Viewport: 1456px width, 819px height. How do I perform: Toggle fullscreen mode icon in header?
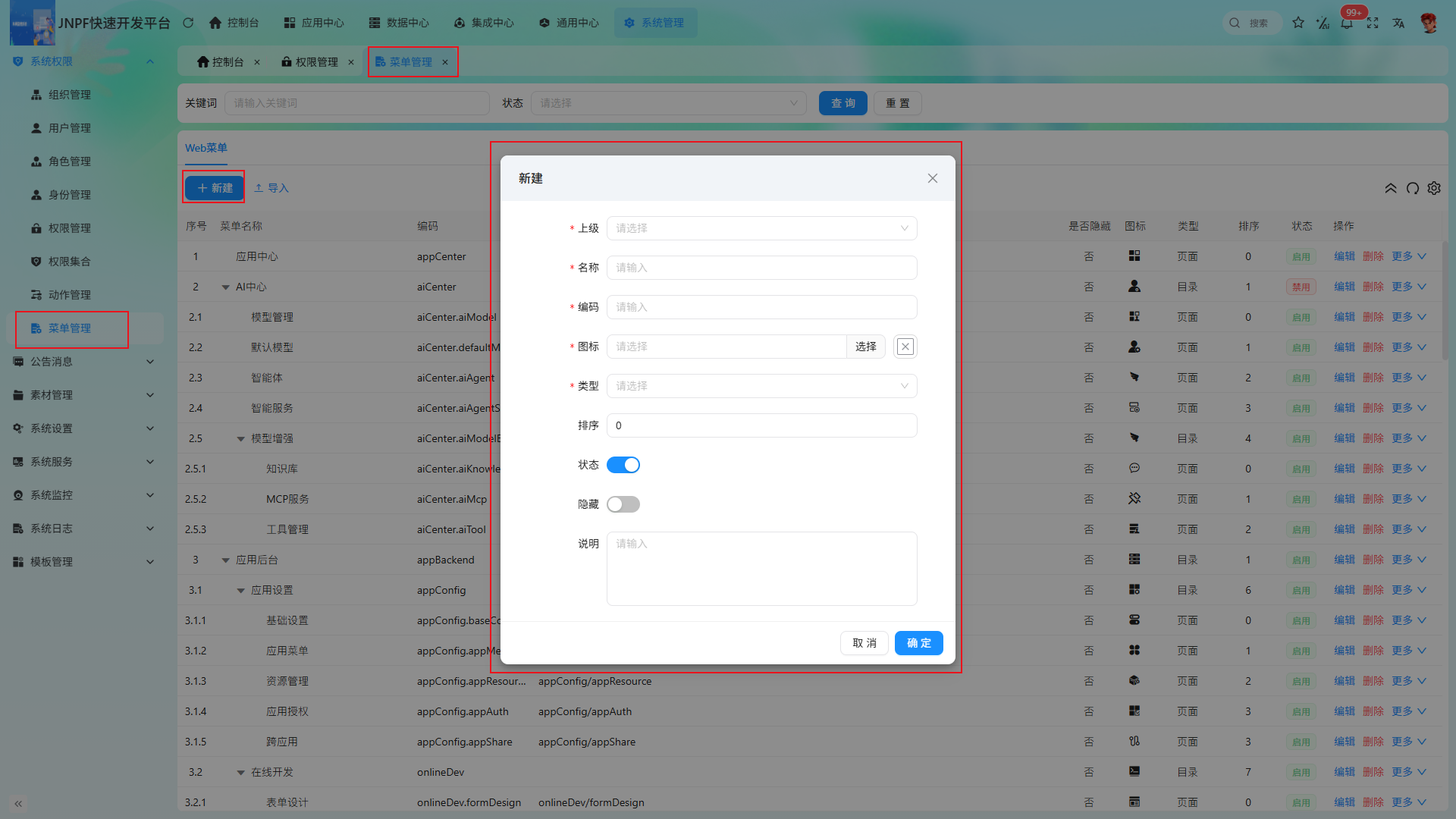tap(1373, 23)
